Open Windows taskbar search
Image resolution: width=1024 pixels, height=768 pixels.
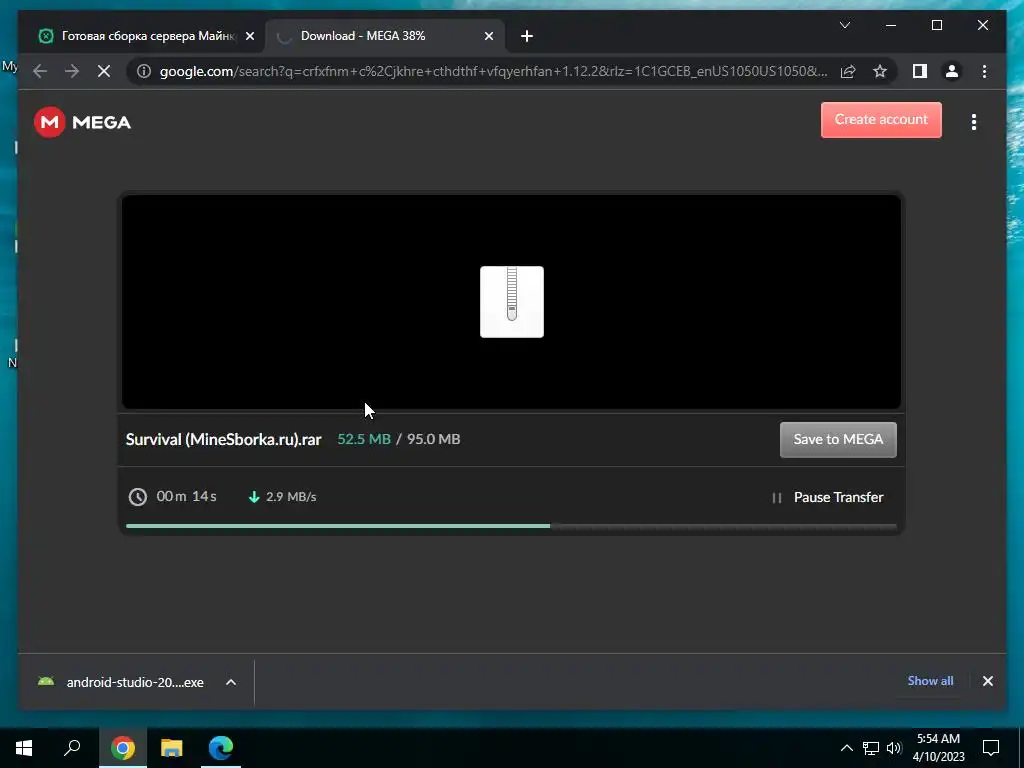point(72,748)
